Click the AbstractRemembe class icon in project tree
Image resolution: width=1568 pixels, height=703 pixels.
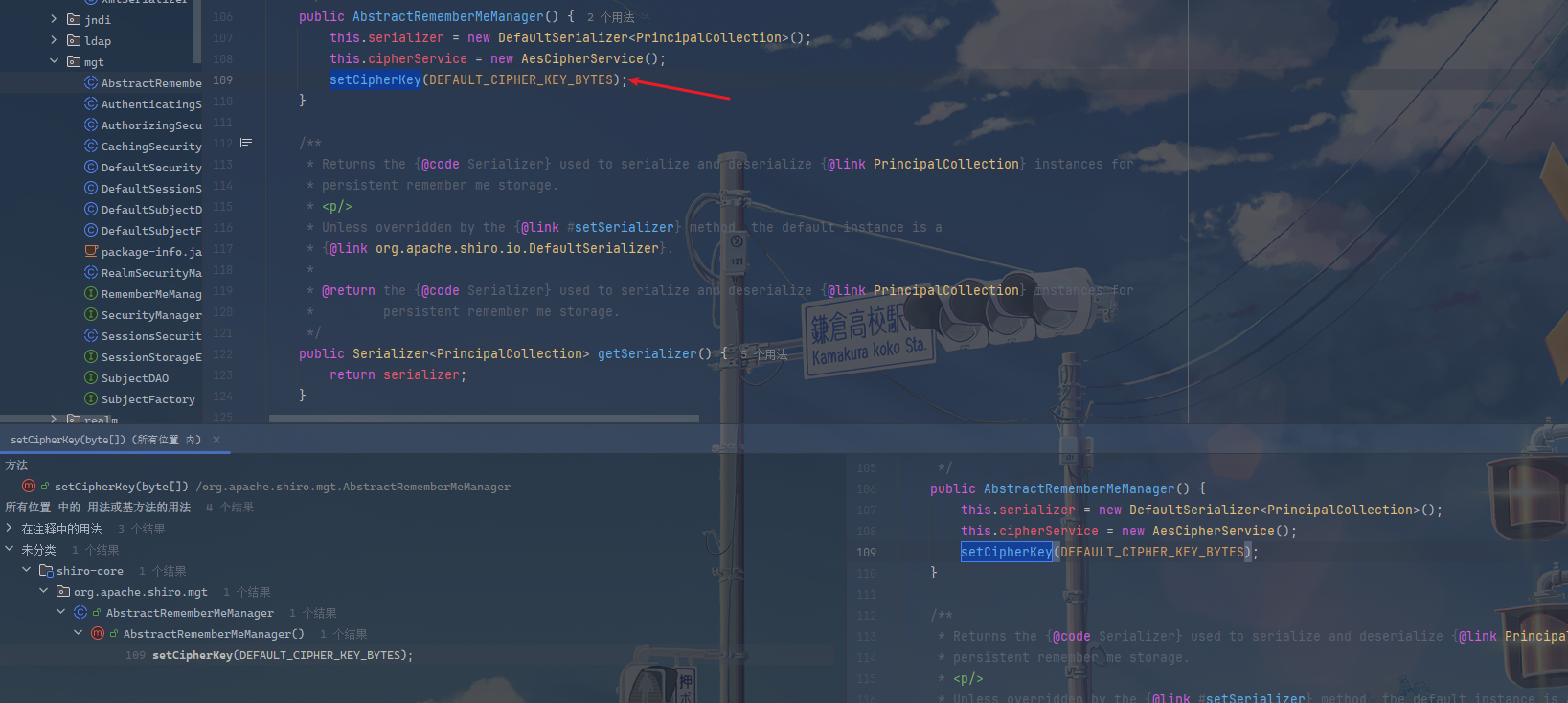click(91, 83)
